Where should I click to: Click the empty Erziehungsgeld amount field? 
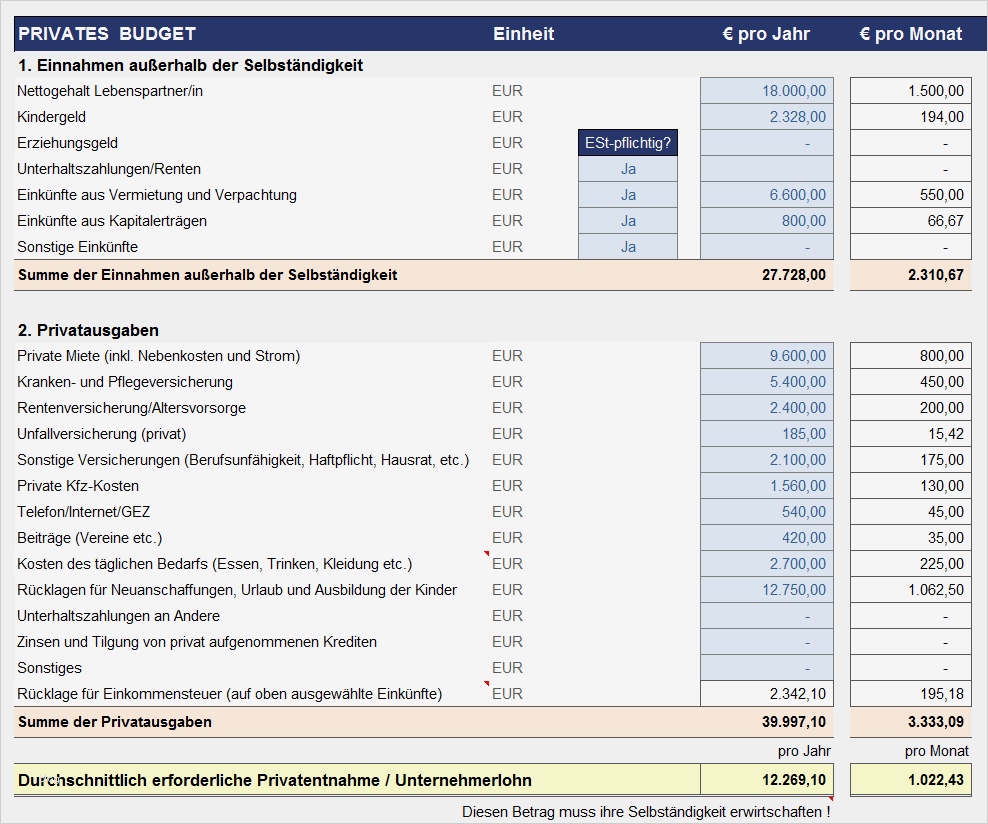pyautogui.click(x=766, y=142)
